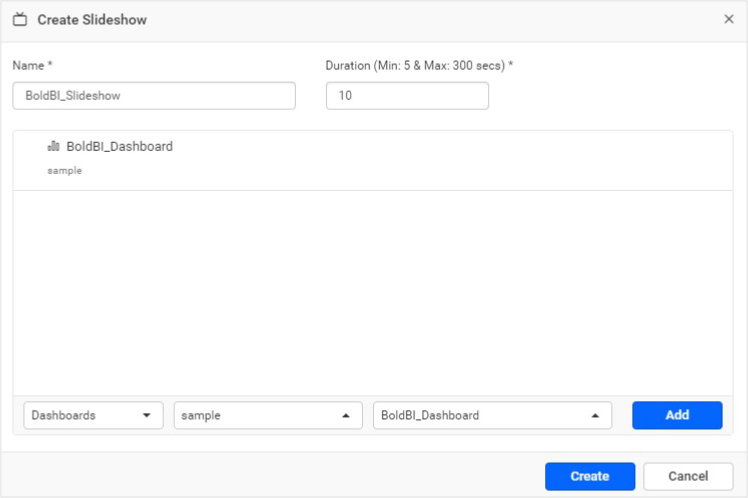Select the BoldBI_Dashboard list item

(373, 160)
